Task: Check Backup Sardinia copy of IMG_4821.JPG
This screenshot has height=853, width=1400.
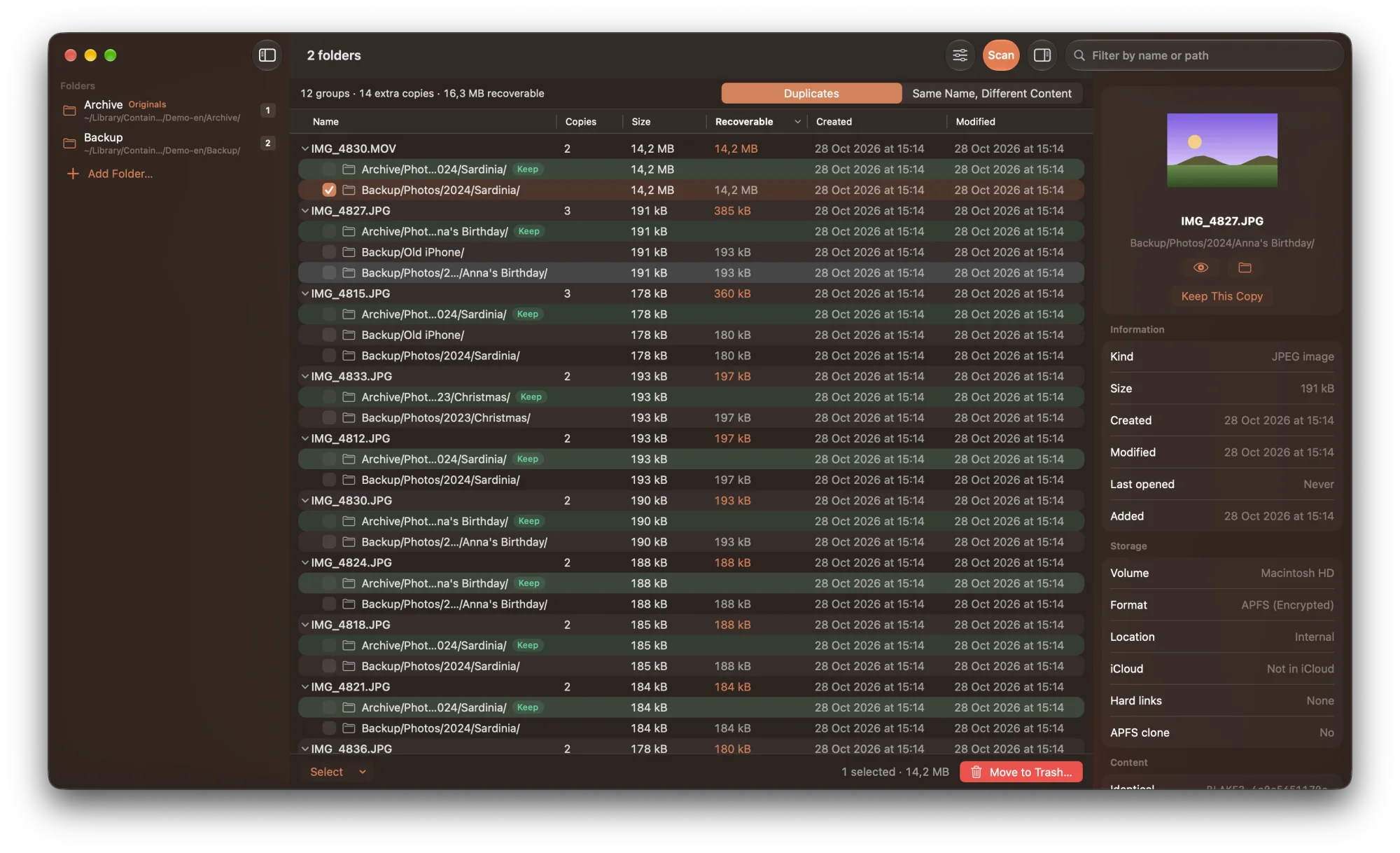Action: 329,728
